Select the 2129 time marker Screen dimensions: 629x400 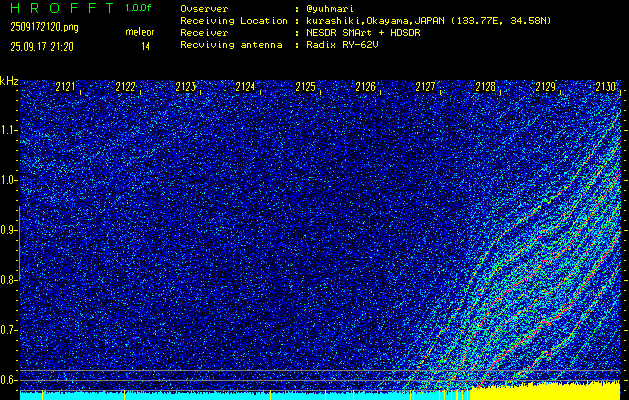(546, 87)
